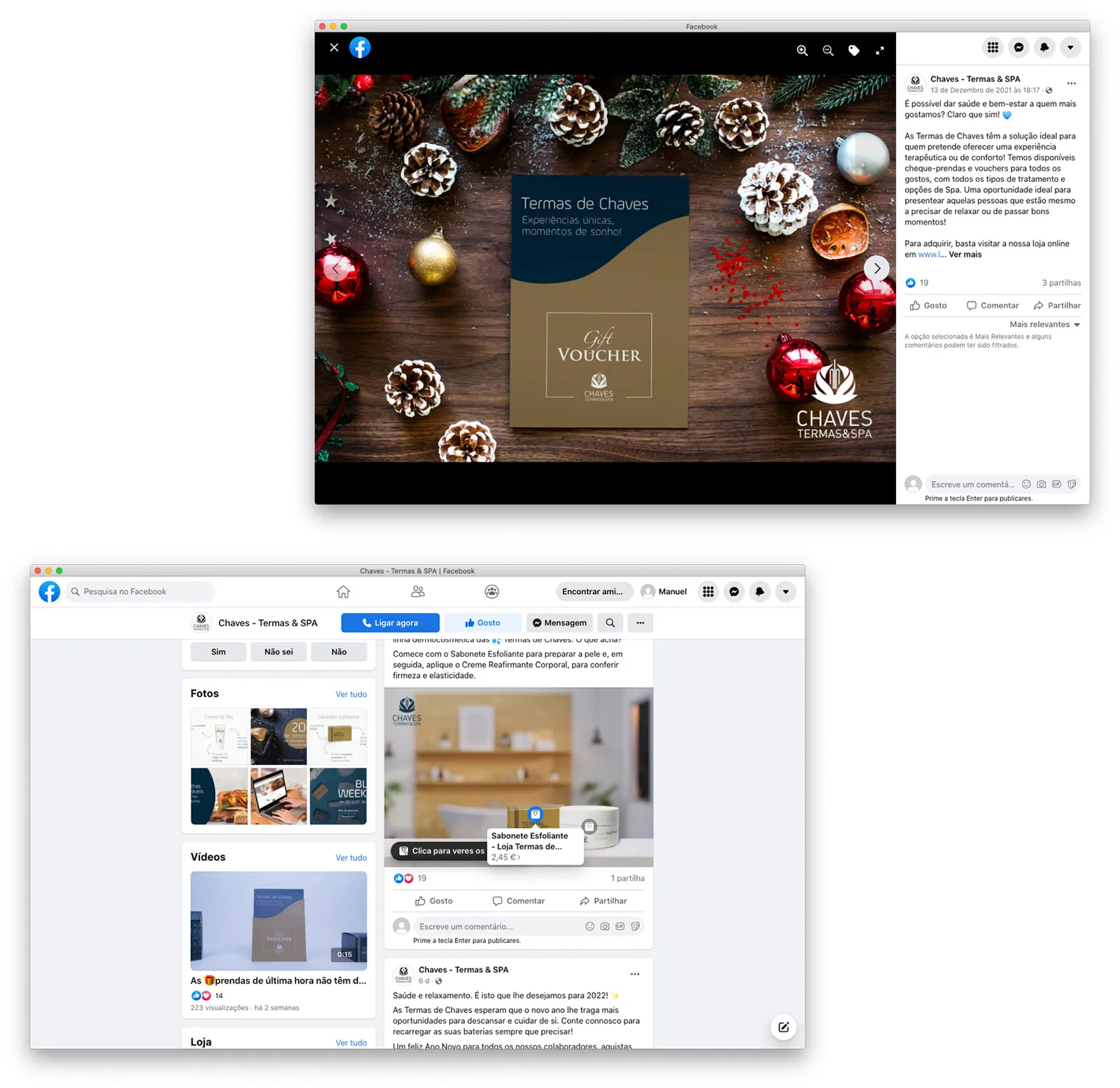Viewport: 1120px width, 1088px height.
Task: Click 'Clica para veres os' products button
Action: pos(441,852)
